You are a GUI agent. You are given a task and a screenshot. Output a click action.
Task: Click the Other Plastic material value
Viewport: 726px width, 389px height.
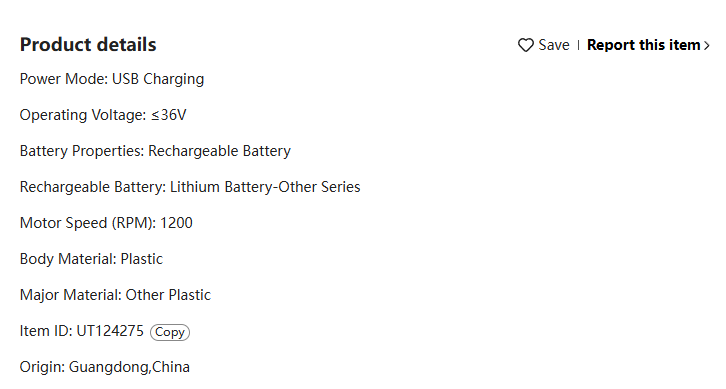coord(168,295)
